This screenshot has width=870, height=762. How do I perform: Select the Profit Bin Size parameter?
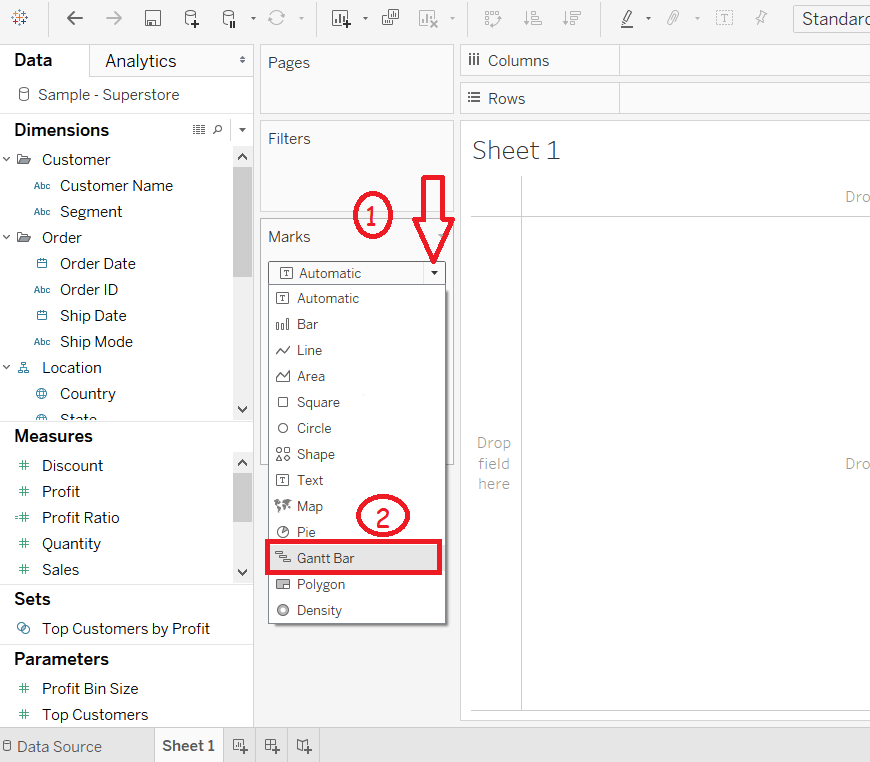pos(90,688)
